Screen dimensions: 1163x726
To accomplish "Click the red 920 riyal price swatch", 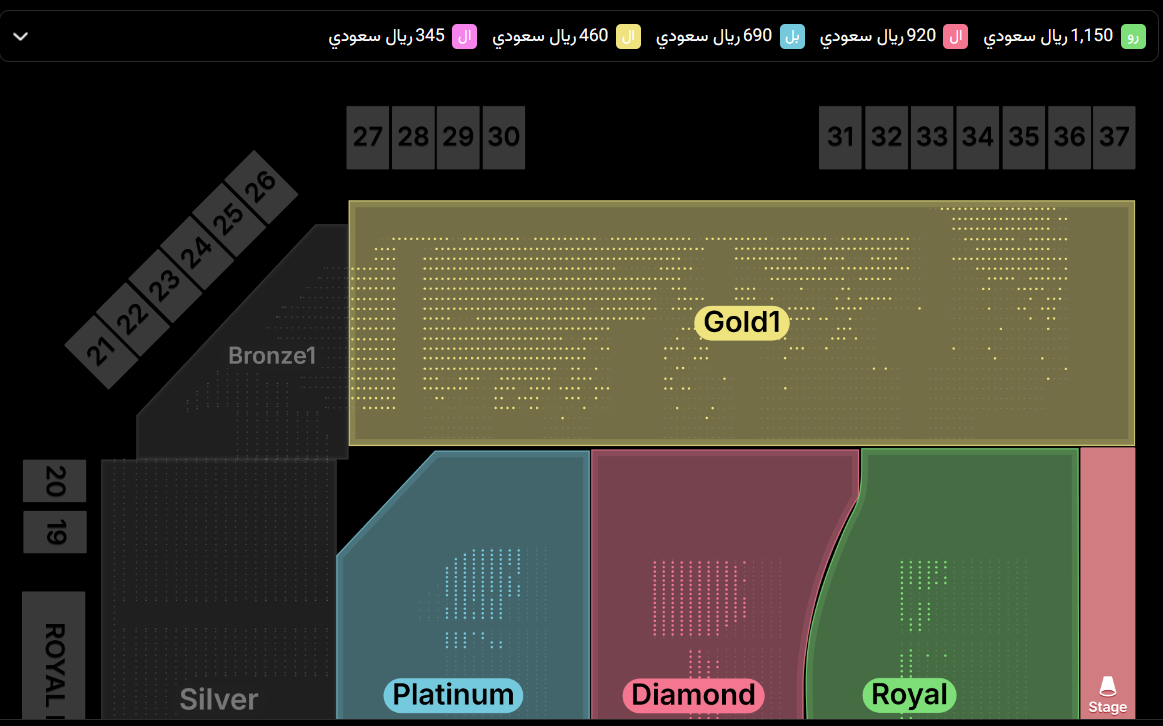I will [956, 36].
